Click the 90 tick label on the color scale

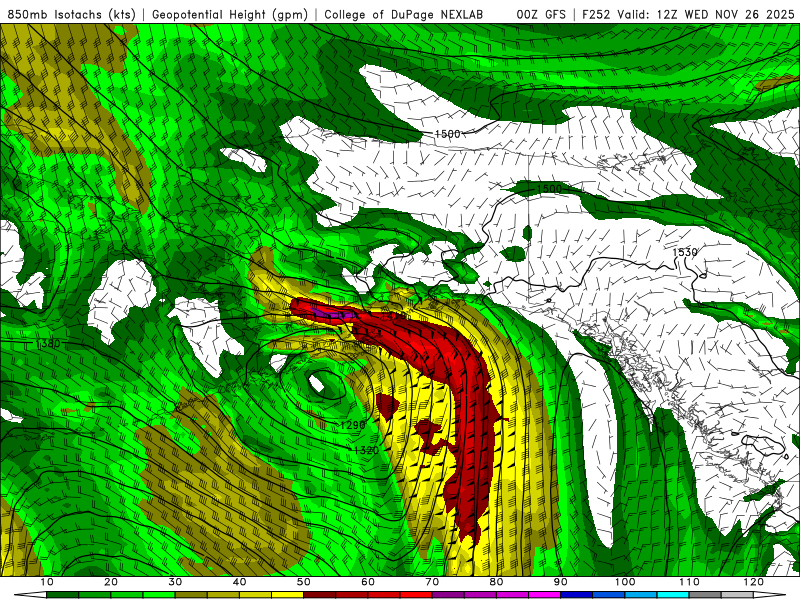561,582
